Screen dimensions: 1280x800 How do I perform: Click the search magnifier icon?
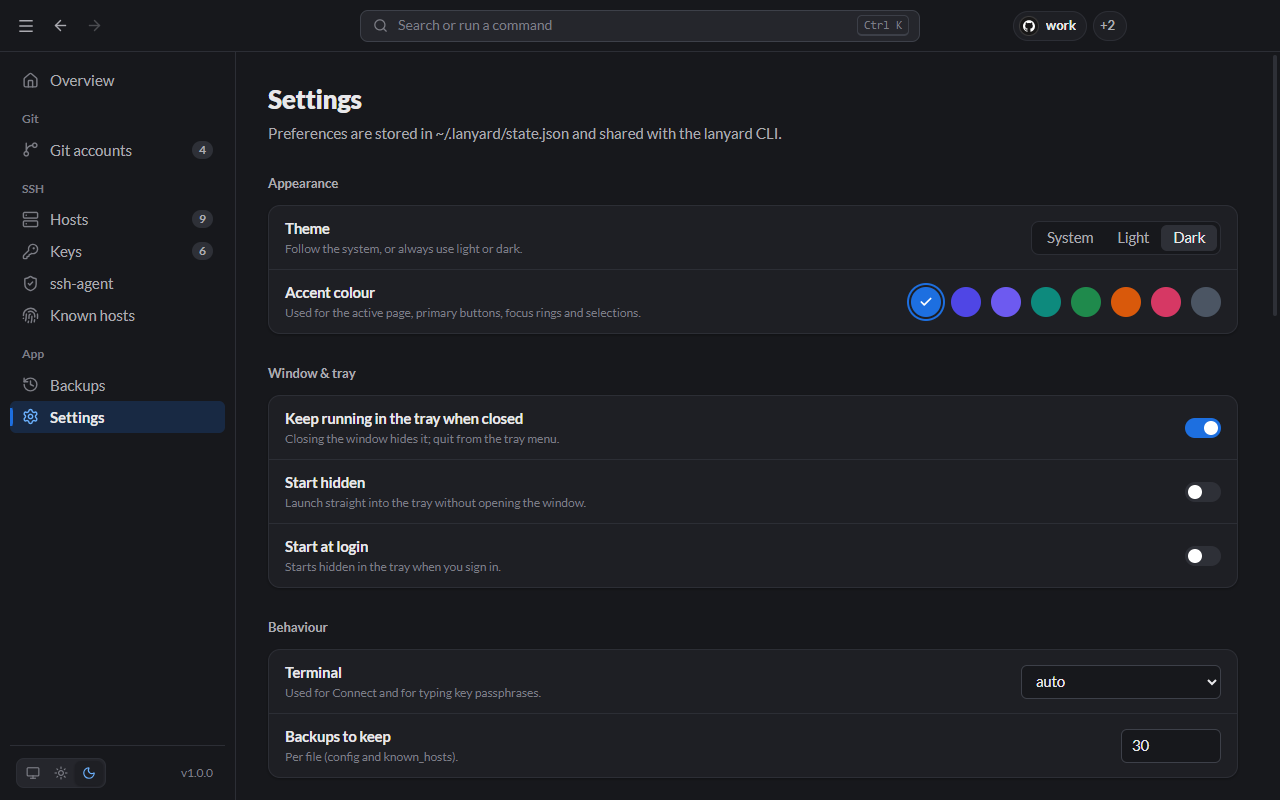(x=381, y=26)
